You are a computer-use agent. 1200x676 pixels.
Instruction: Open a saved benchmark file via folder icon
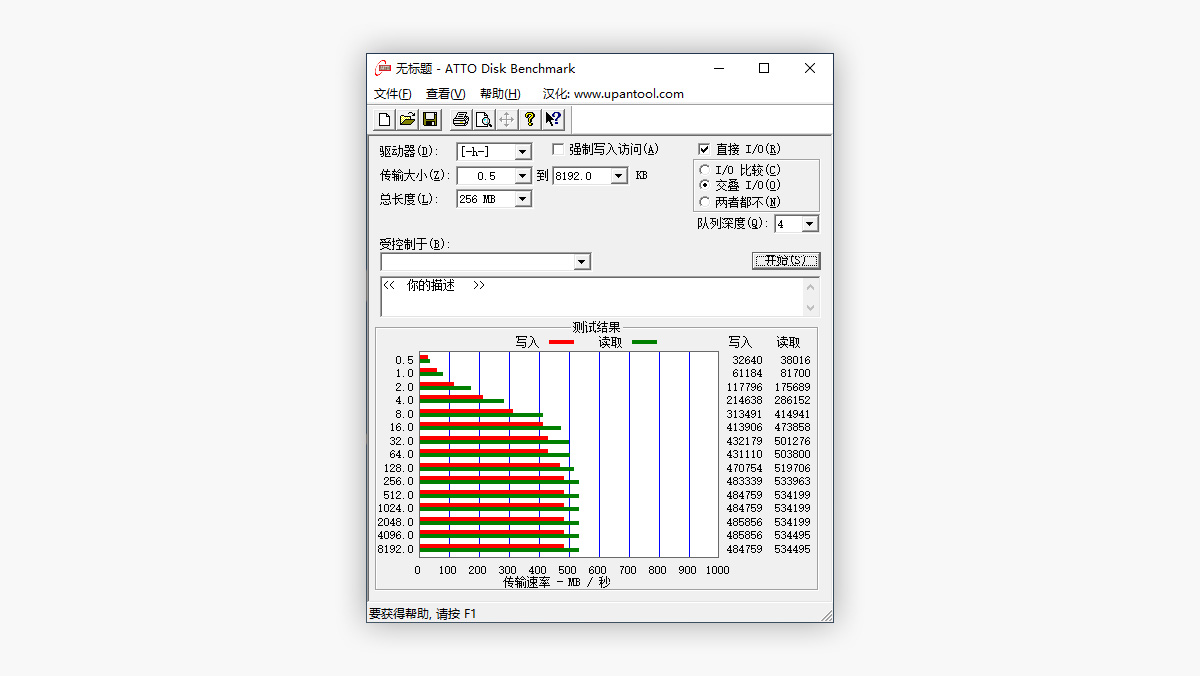coord(407,120)
